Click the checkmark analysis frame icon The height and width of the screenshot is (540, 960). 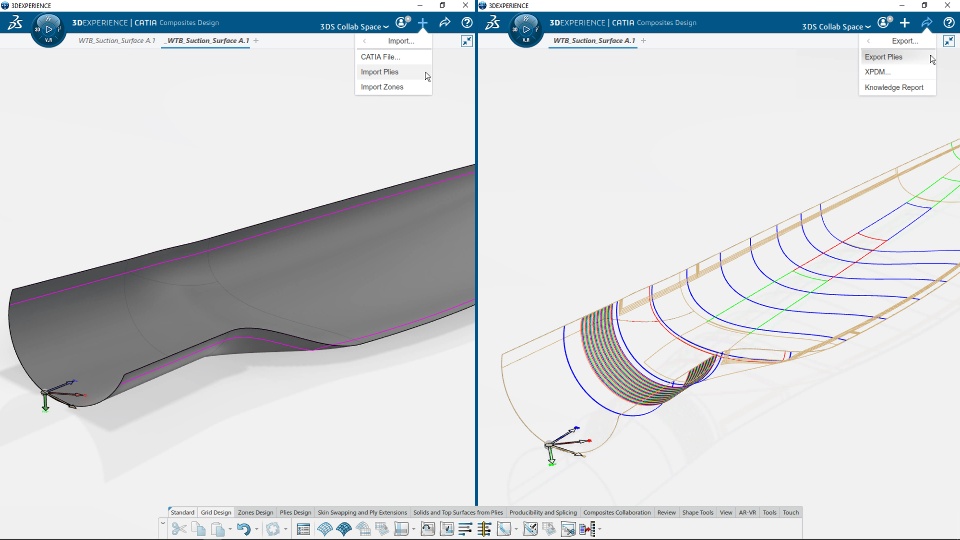pyautogui.click(x=531, y=528)
